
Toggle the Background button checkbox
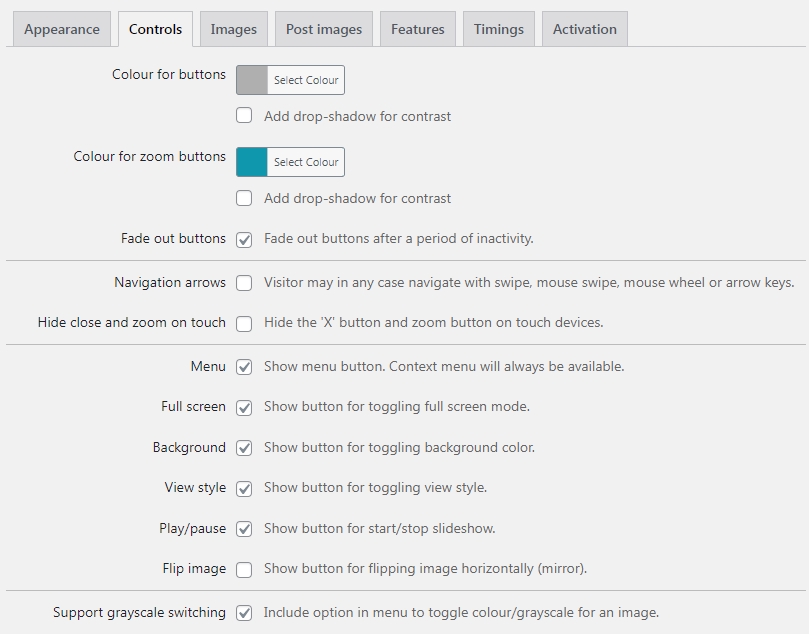coord(244,448)
